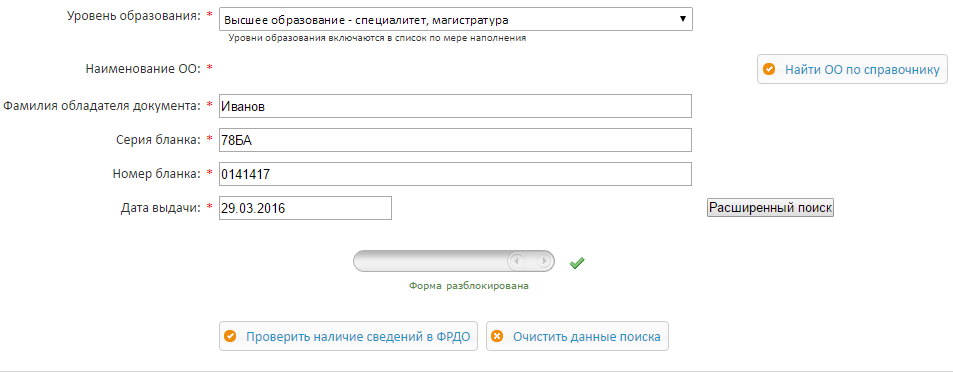Click the left arrow on the slider handle

[517, 261]
